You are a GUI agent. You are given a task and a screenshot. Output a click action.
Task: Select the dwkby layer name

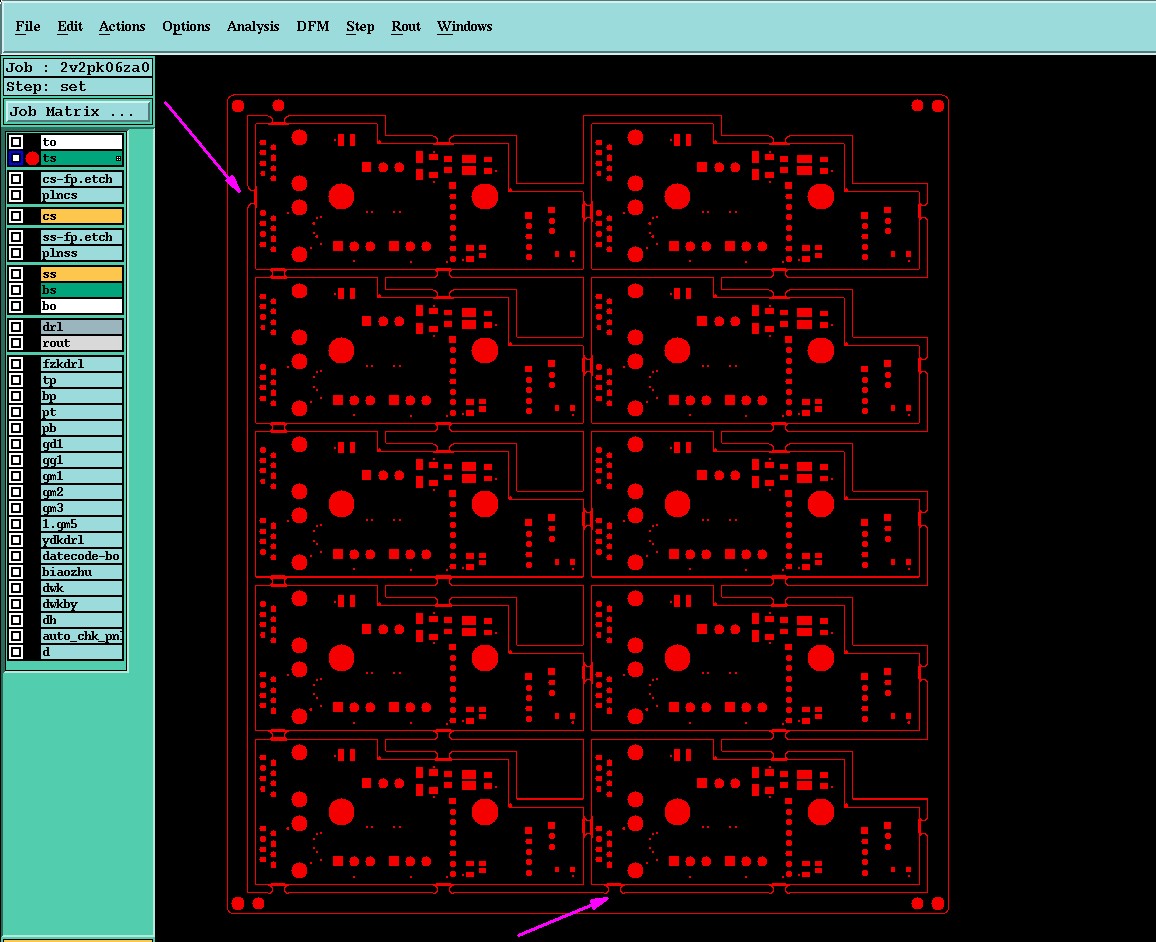click(x=81, y=604)
